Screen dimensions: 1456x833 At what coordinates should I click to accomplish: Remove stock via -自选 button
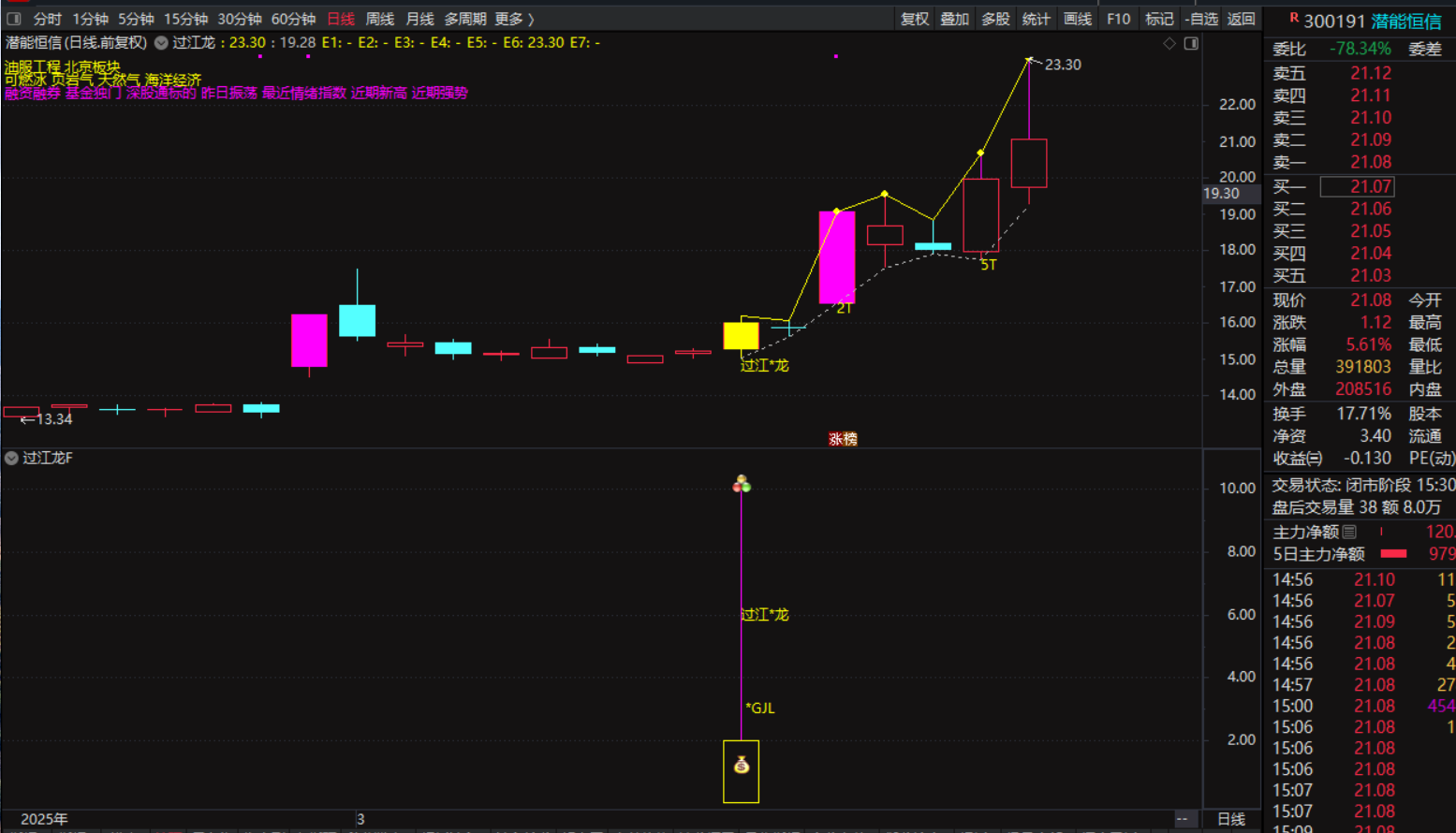coord(1201,19)
